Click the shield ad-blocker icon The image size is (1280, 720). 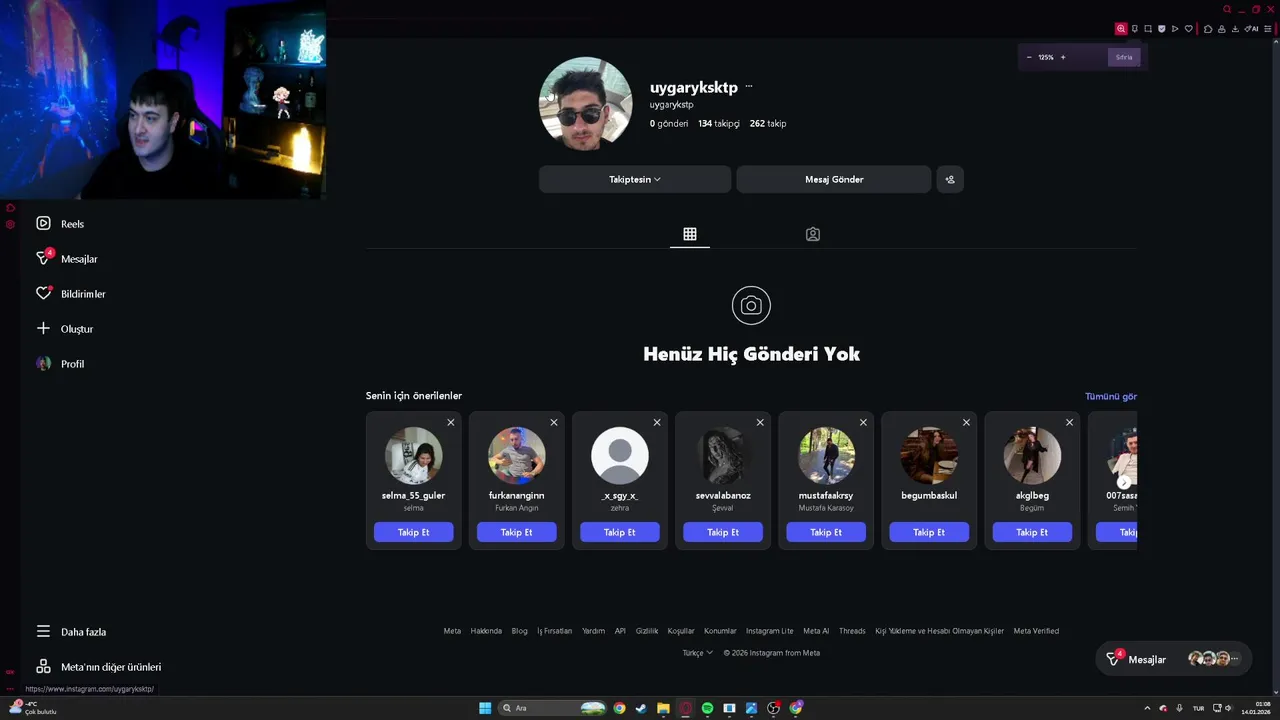pos(1162,29)
